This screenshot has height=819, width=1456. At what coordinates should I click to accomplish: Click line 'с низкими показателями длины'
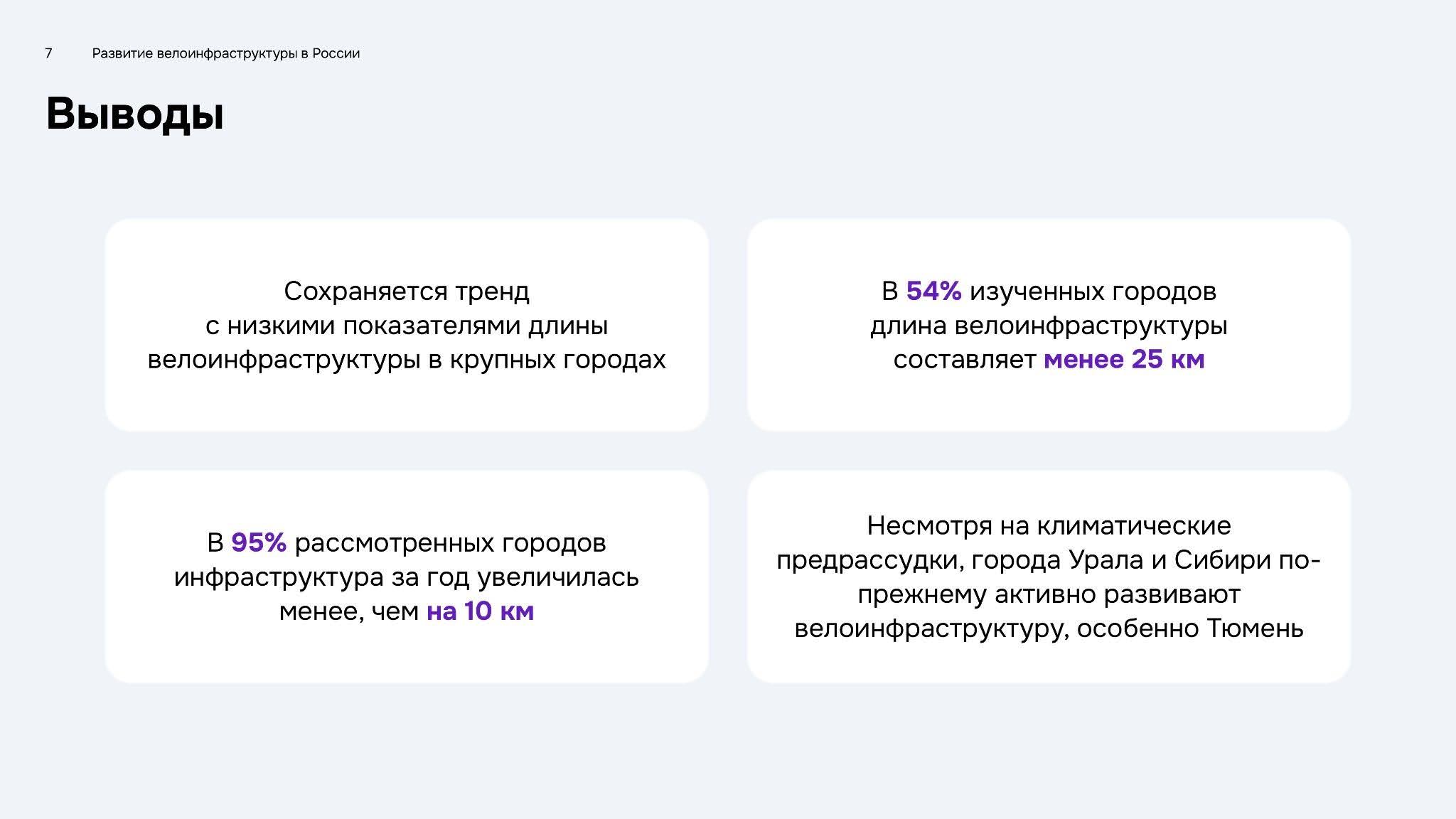(x=407, y=325)
